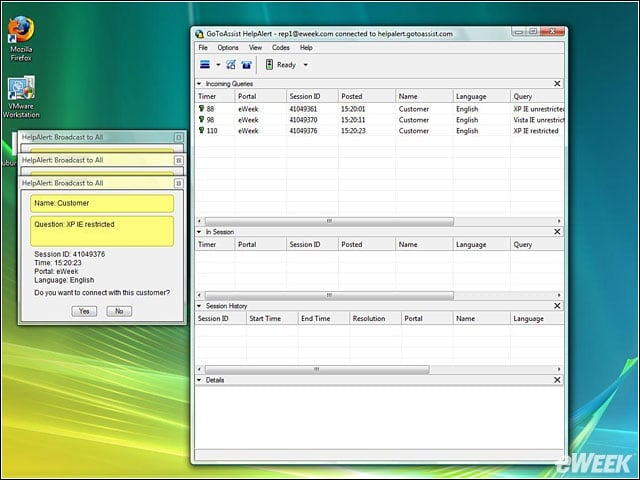Click the three-bars view layout icon in toolbar

[205, 64]
